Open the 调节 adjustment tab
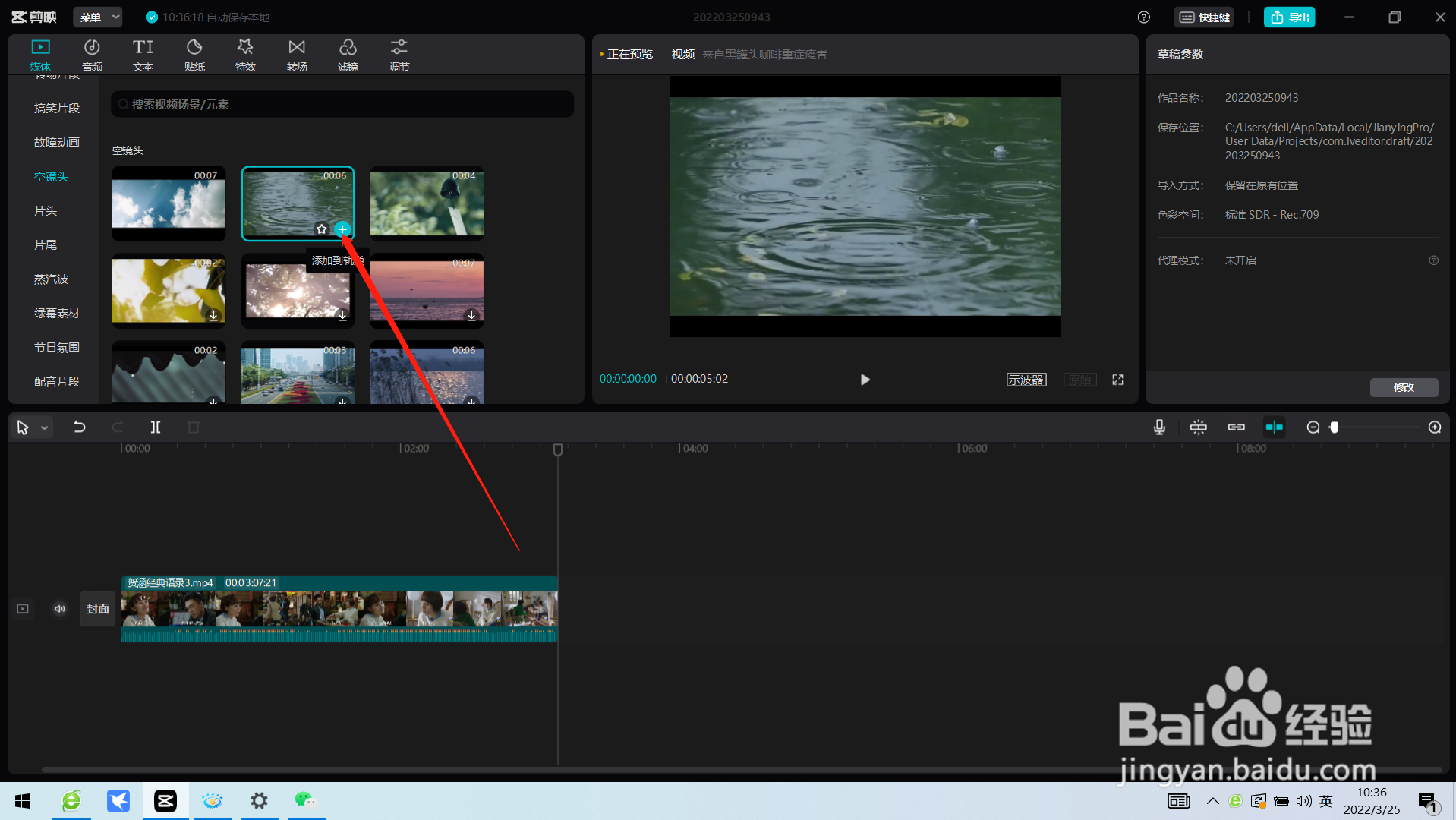 pos(399,55)
